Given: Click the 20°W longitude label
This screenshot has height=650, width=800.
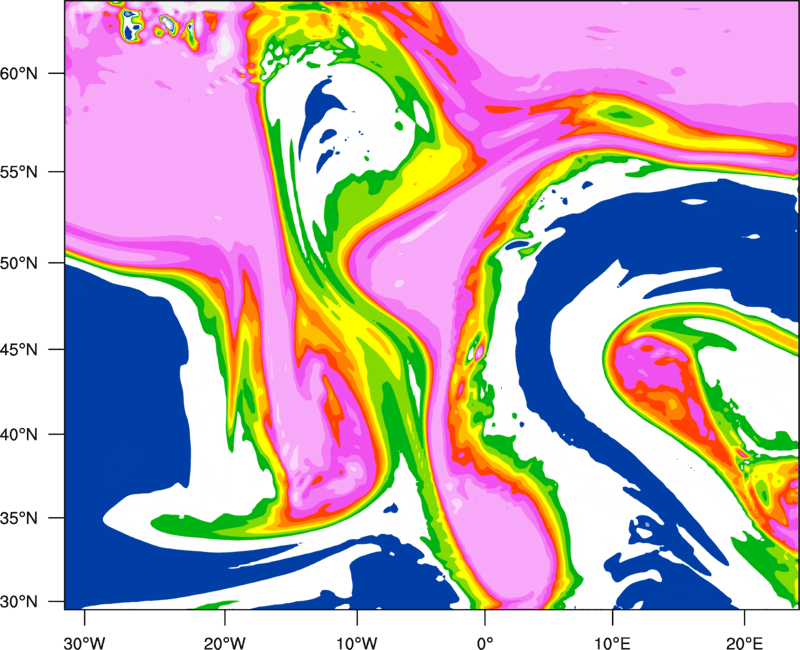Looking at the screenshot, I should (224, 643).
